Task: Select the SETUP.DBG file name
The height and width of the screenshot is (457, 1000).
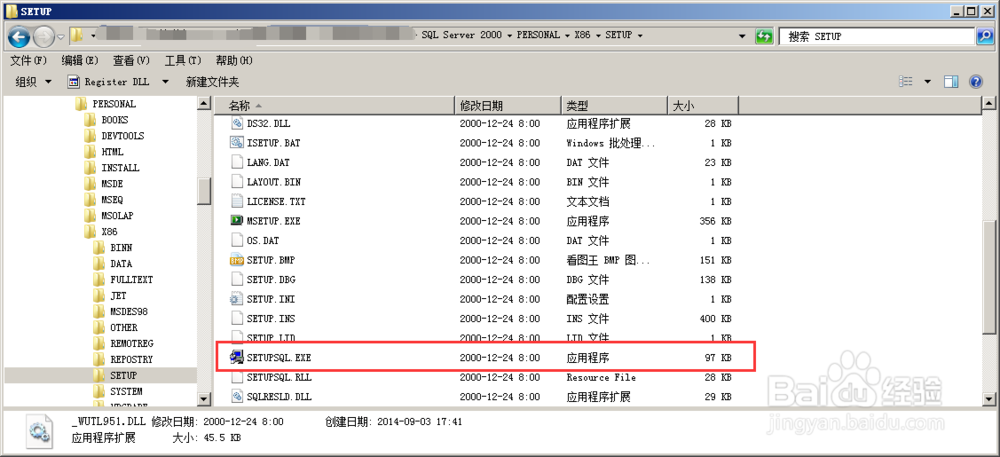Action: [271, 280]
